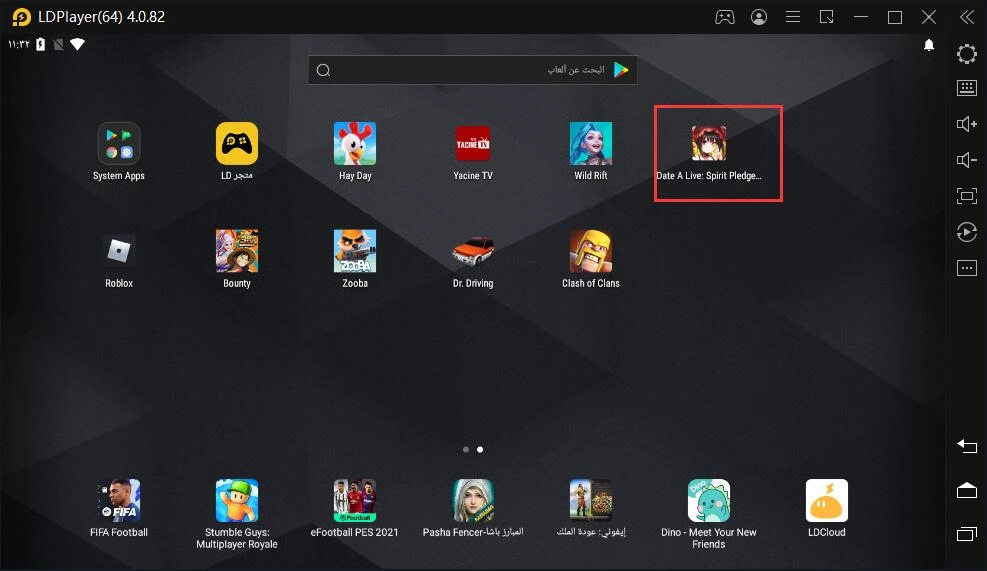Image resolution: width=987 pixels, height=571 pixels.
Task: Collapse the sidebar with double-arrow
Action: (967, 17)
